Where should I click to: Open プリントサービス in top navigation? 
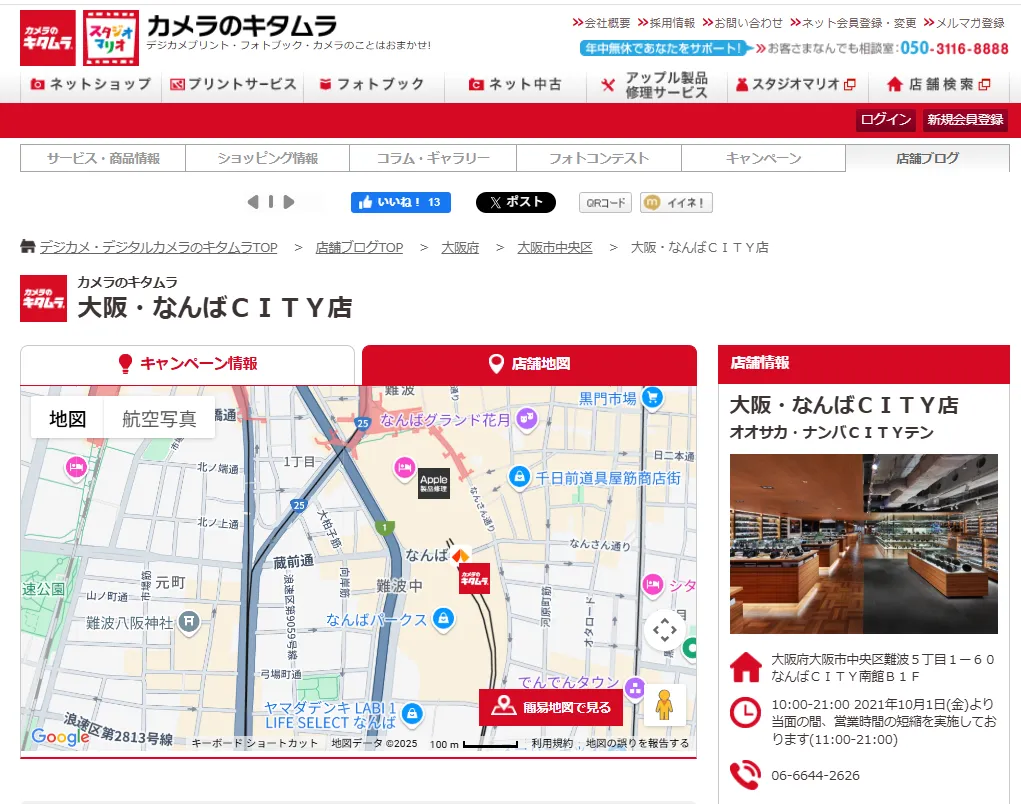tap(233, 85)
